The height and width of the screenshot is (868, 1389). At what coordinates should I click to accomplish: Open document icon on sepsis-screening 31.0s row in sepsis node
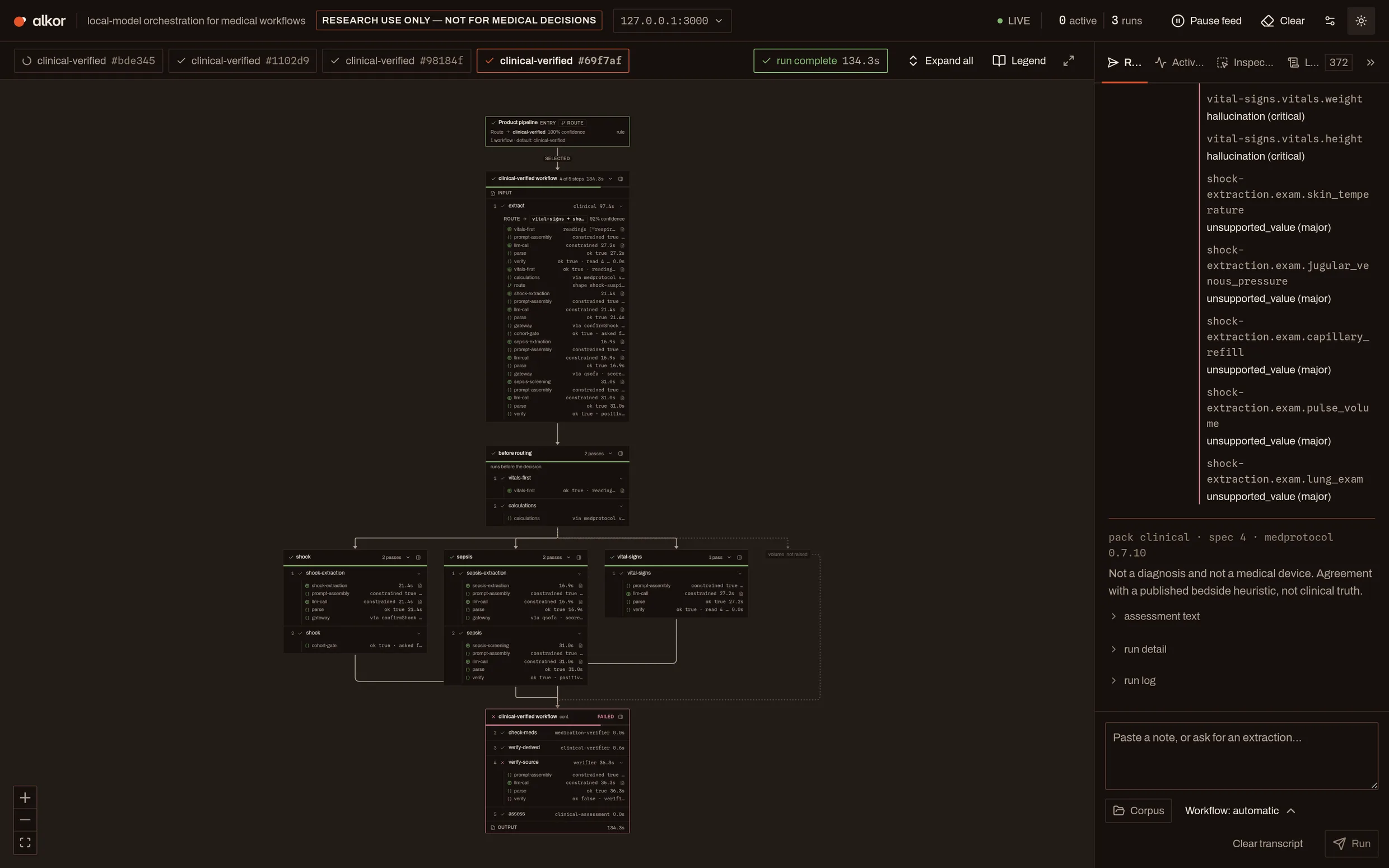click(x=580, y=645)
